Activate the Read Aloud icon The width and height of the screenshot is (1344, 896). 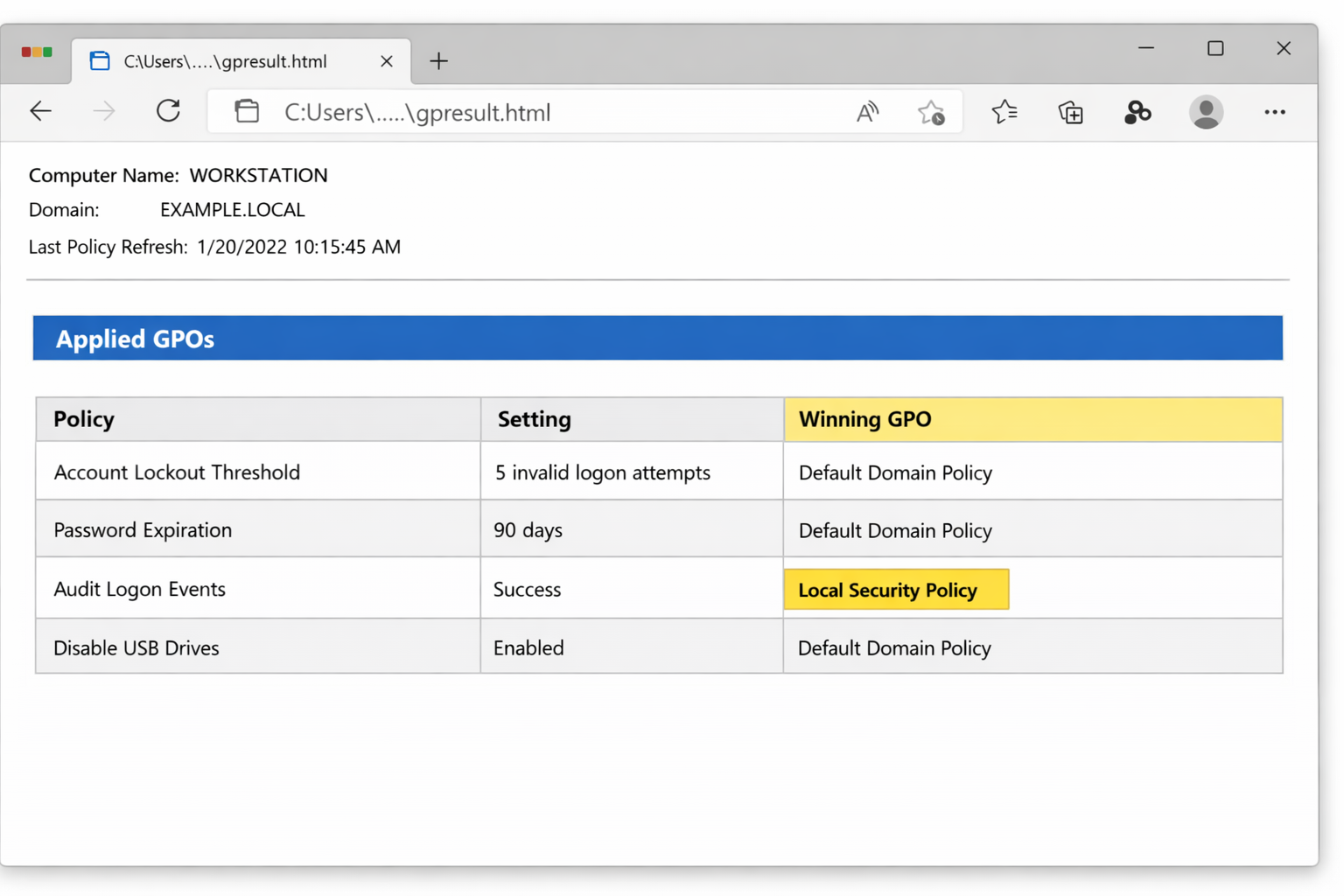click(x=867, y=112)
